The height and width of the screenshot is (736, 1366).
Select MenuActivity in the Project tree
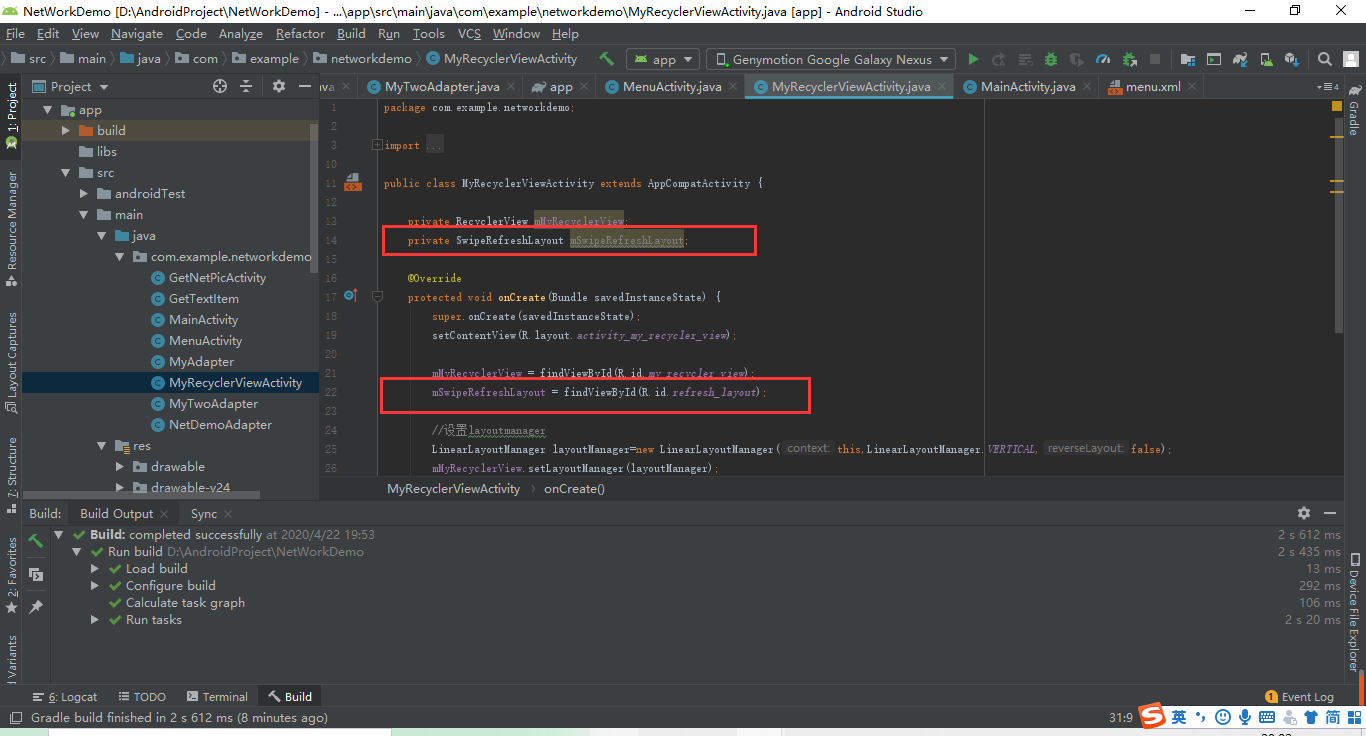[x=205, y=340]
